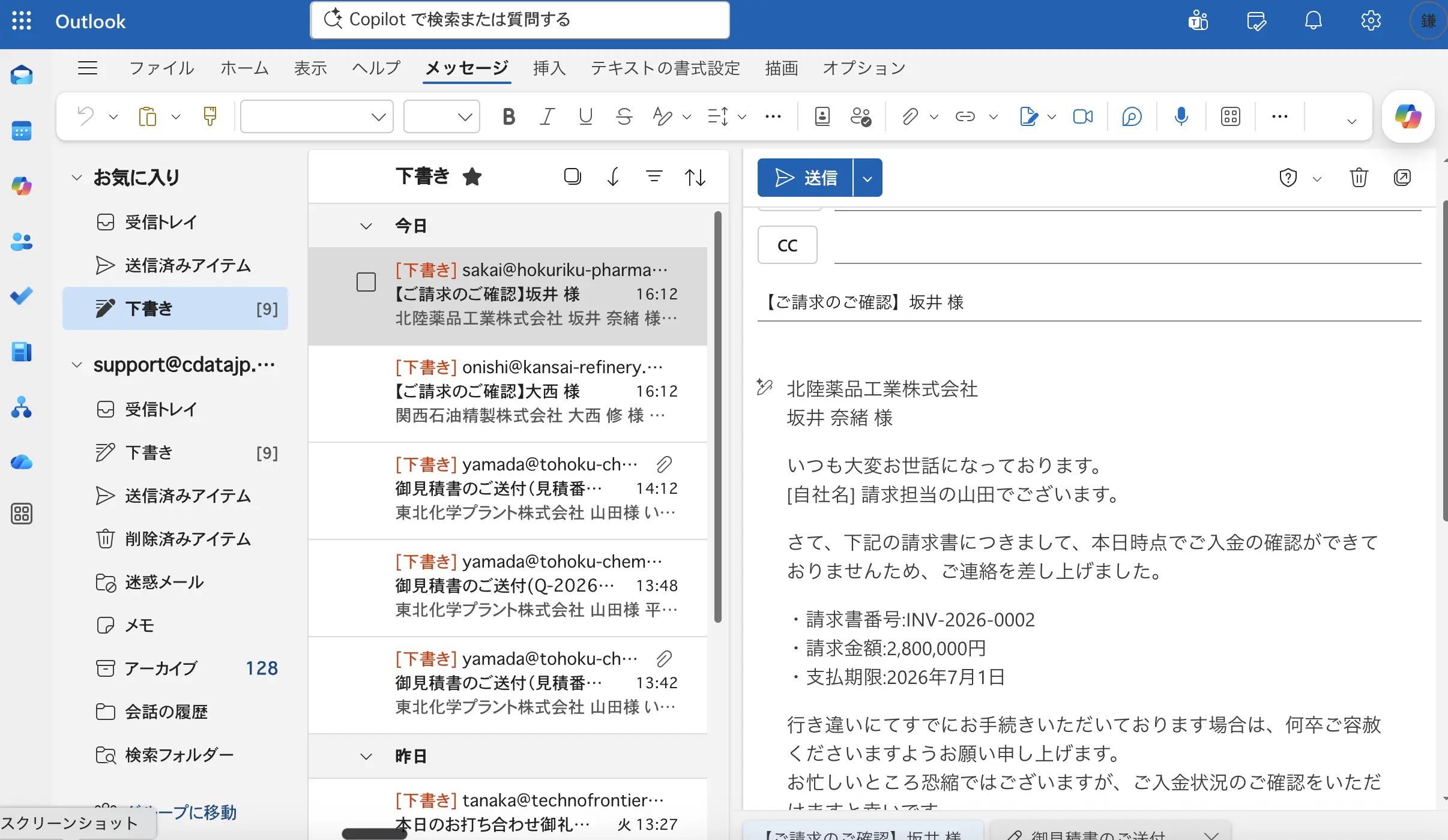The height and width of the screenshot is (840, 1448).
Task: Toggle strikethrough formatting
Action: tap(624, 116)
